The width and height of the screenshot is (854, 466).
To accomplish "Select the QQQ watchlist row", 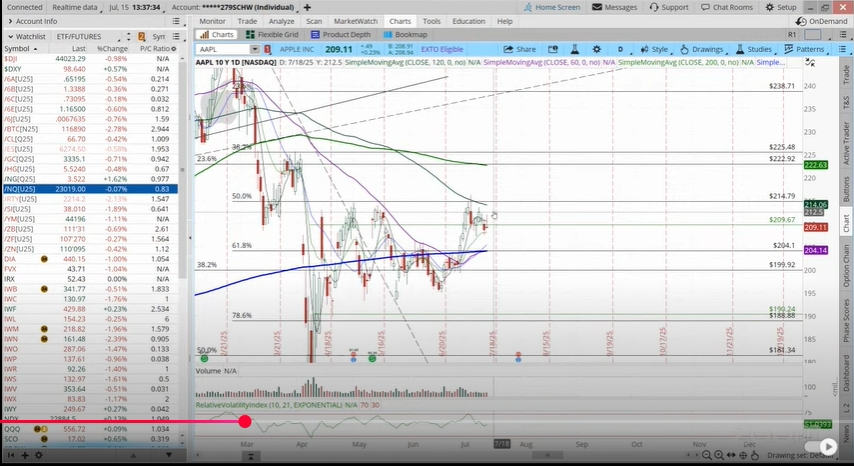I will point(90,429).
